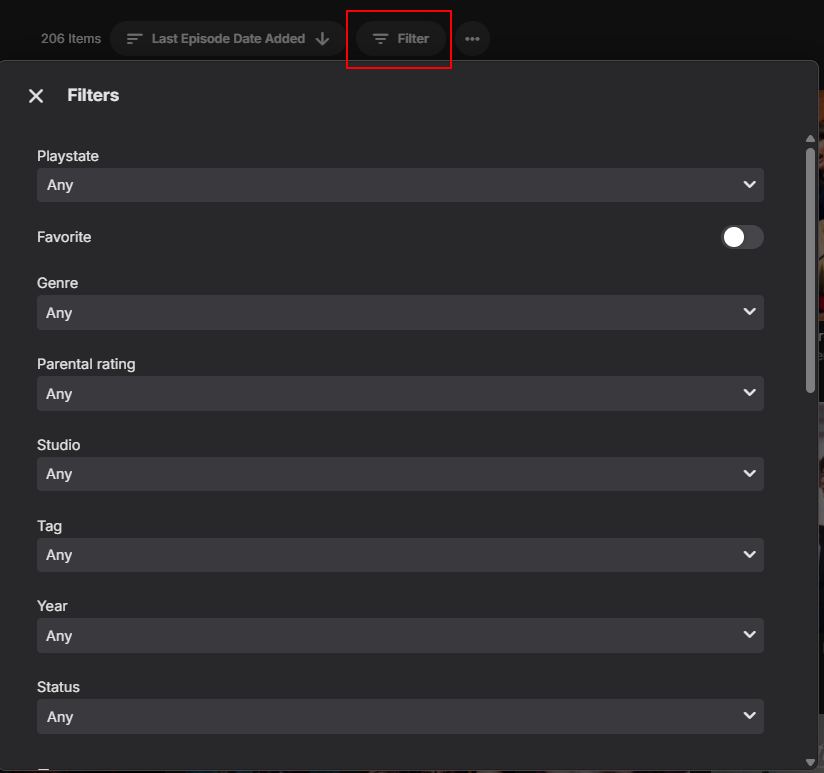Close the Filters panel with the X icon

pos(36,96)
